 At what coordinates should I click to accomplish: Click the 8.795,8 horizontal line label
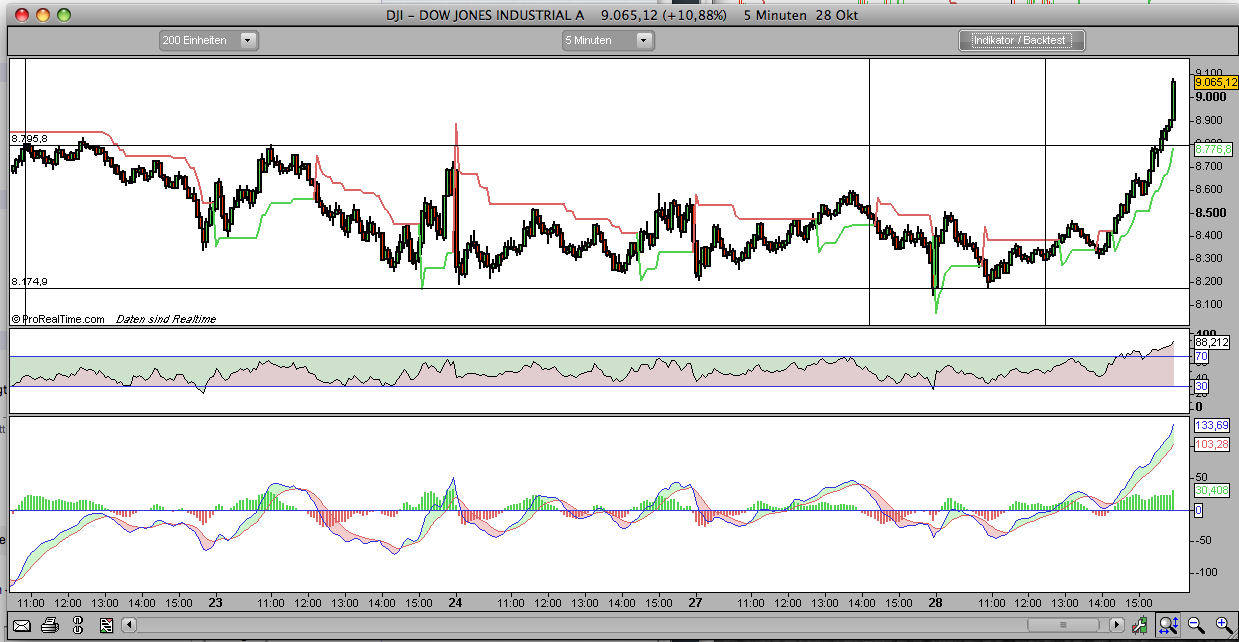pos(29,138)
